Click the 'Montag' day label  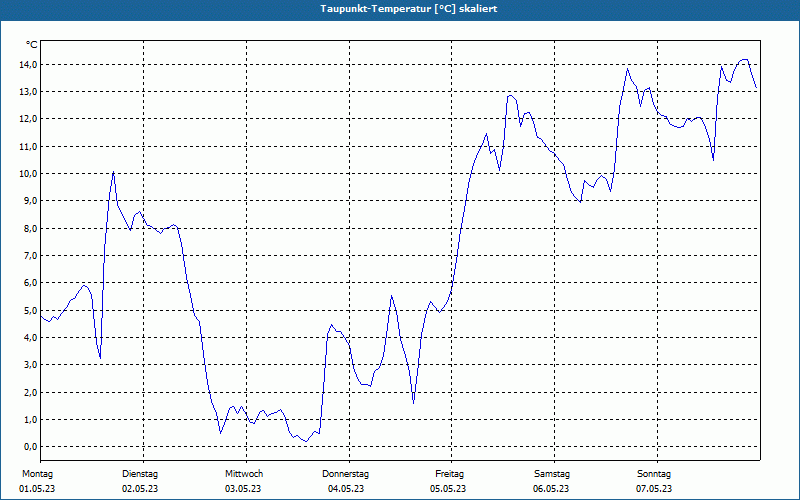[x=37, y=474]
